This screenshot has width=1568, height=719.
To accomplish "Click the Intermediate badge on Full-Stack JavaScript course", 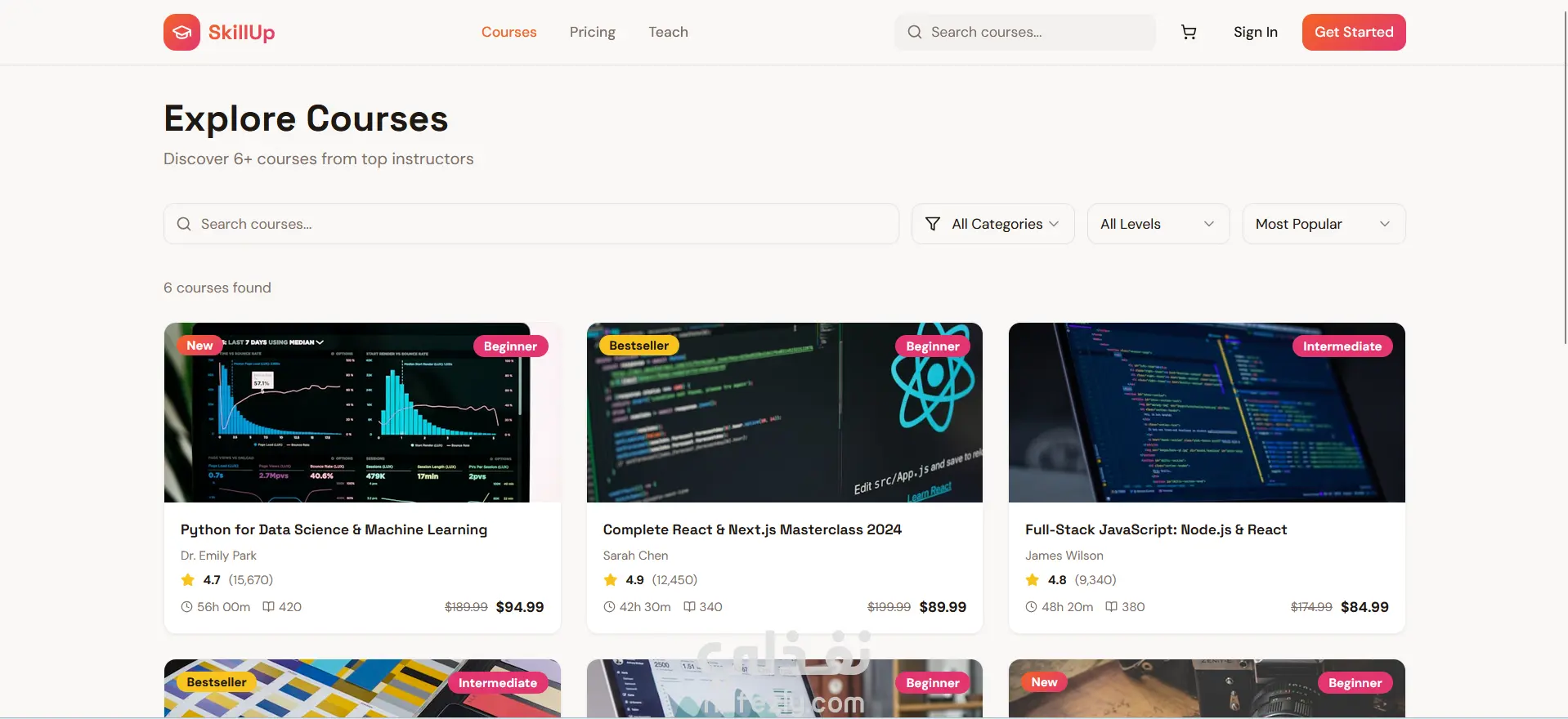I will [x=1342, y=346].
